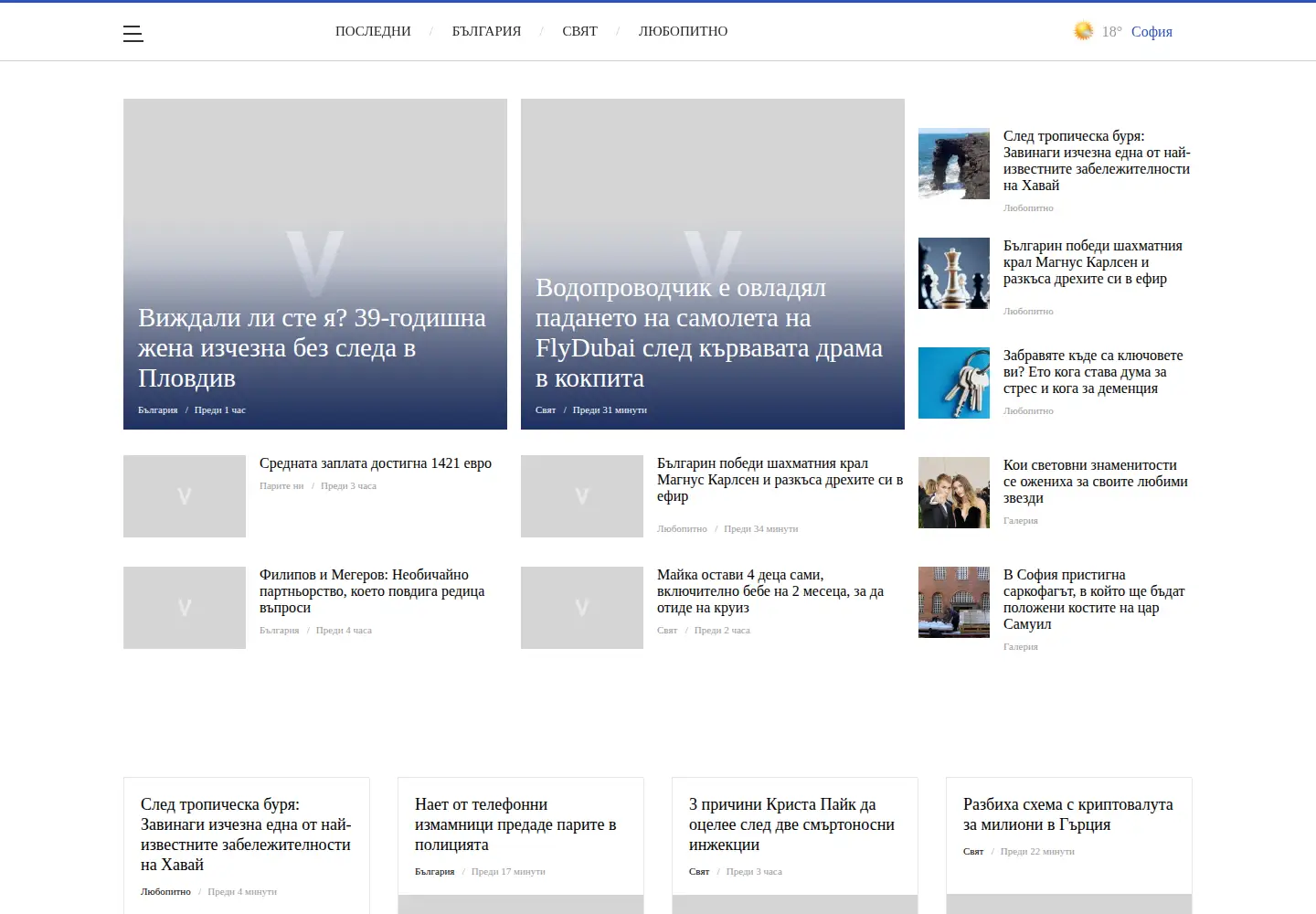
Task: Open the ЛЮБОПИТНО section
Action: pyautogui.click(x=683, y=31)
